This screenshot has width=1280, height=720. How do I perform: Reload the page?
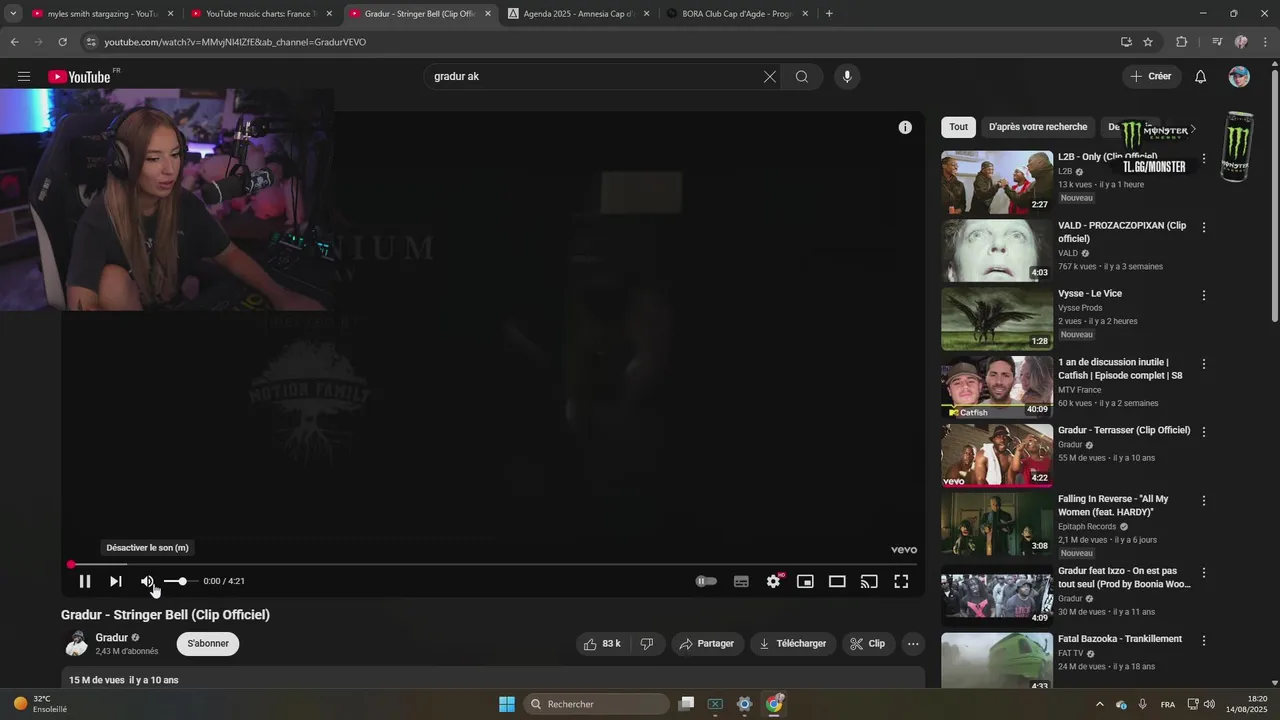pyautogui.click(x=62, y=42)
